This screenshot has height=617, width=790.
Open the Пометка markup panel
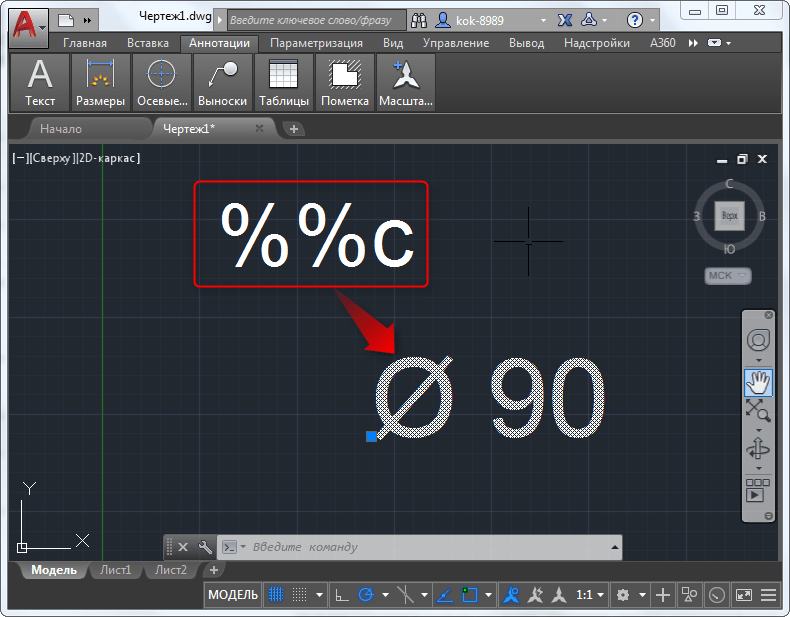pyautogui.click(x=345, y=83)
